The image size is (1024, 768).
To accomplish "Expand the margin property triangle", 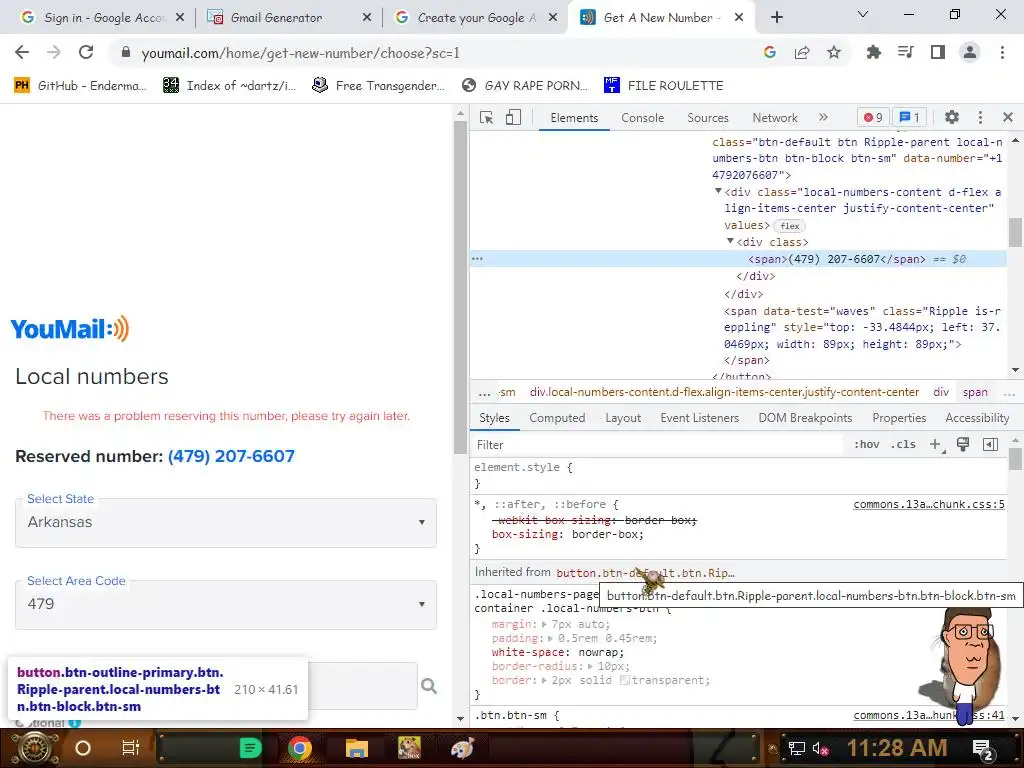I will 545,624.
